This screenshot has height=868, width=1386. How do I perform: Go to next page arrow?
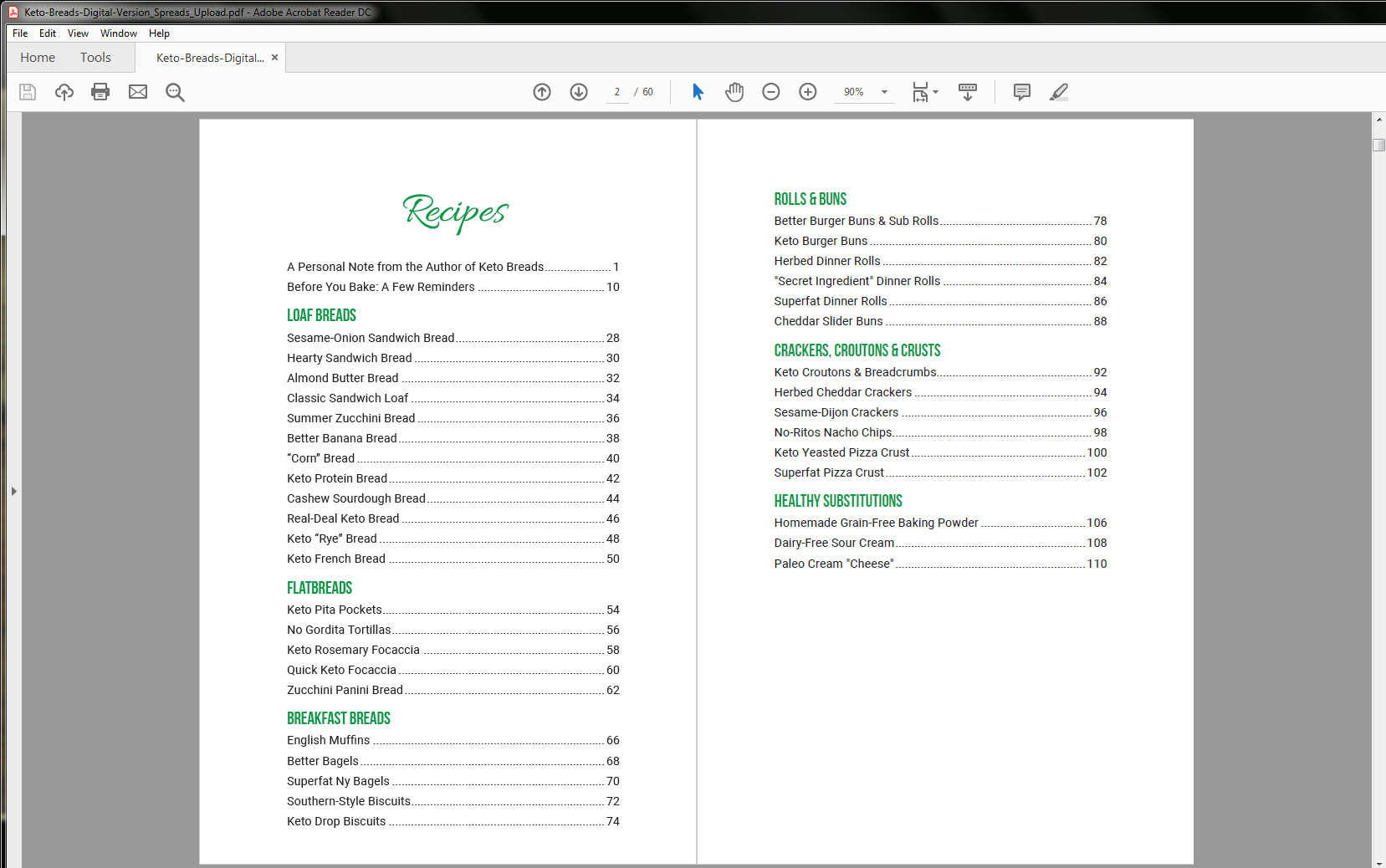(x=579, y=92)
